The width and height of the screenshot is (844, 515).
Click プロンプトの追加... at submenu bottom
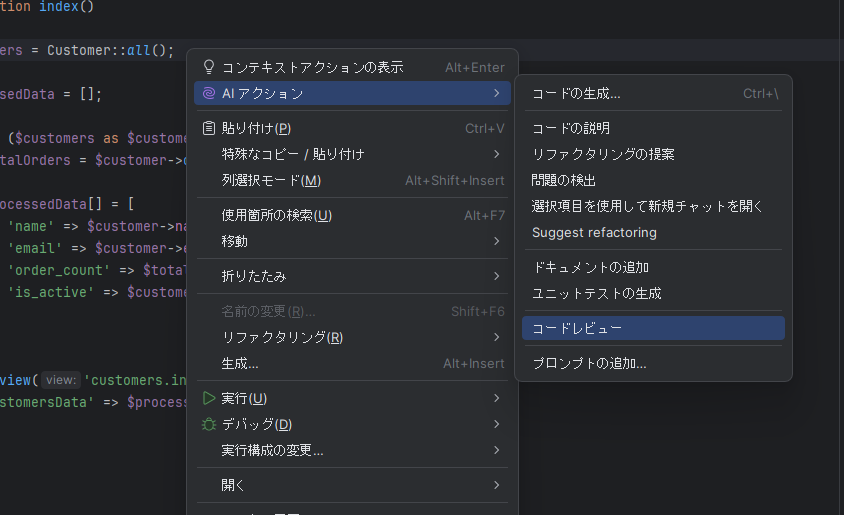click(589, 363)
